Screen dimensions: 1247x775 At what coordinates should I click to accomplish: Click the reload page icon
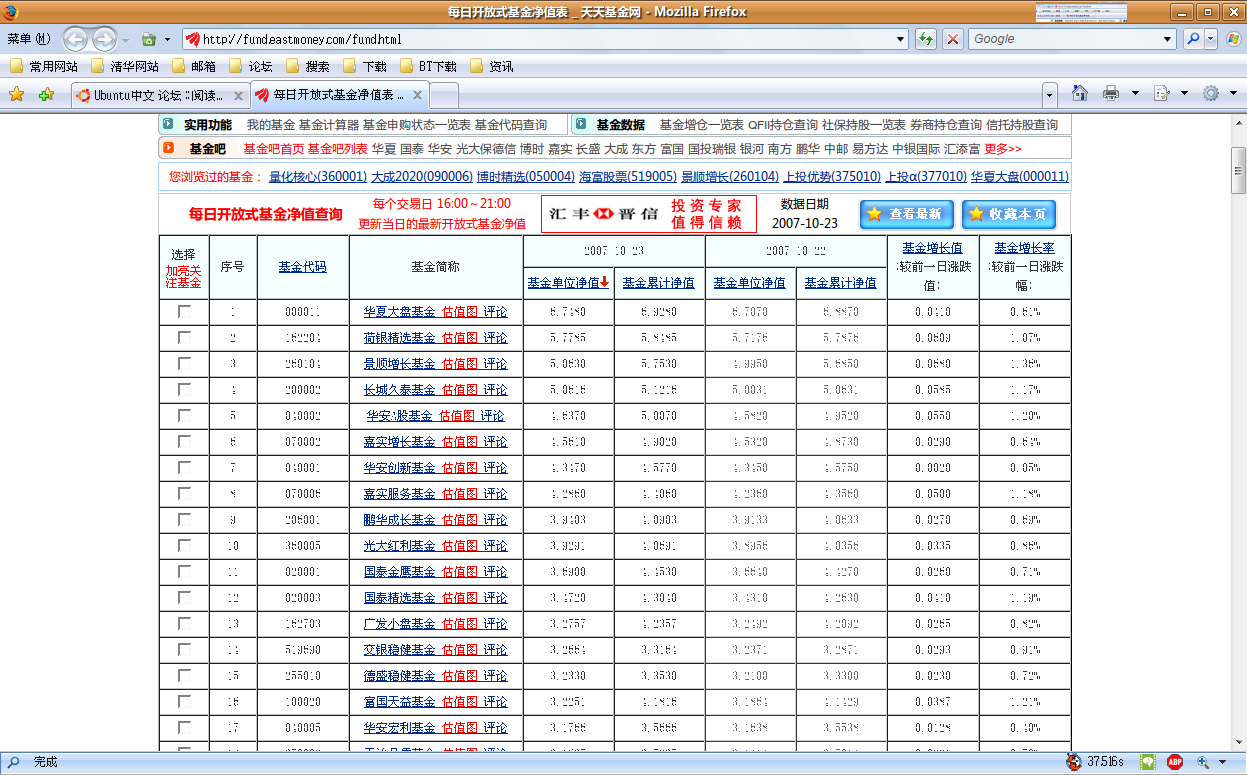click(926, 39)
